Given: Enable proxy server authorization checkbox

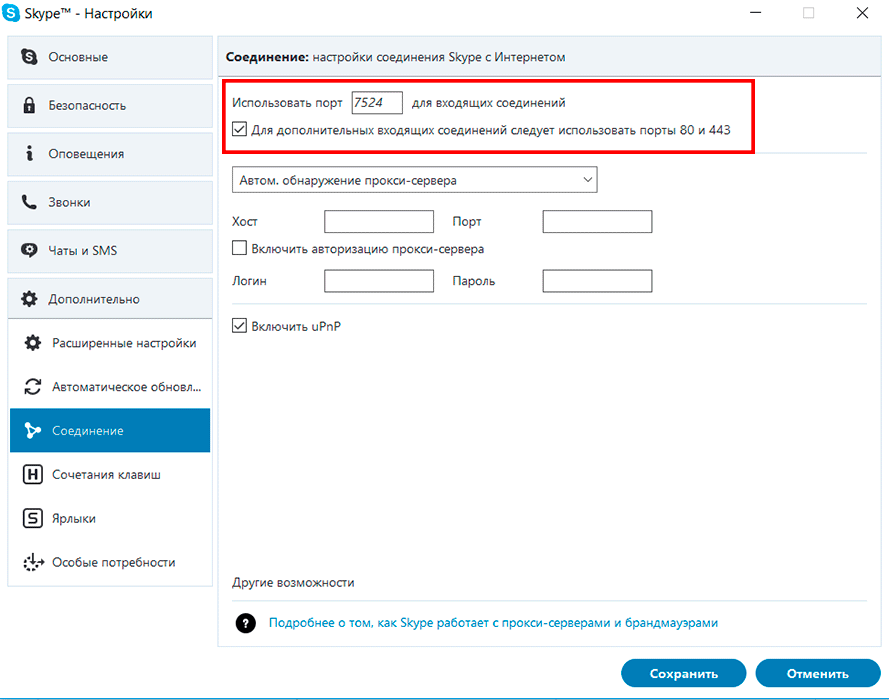Looking at the screenshot, I should click(239, 248).
